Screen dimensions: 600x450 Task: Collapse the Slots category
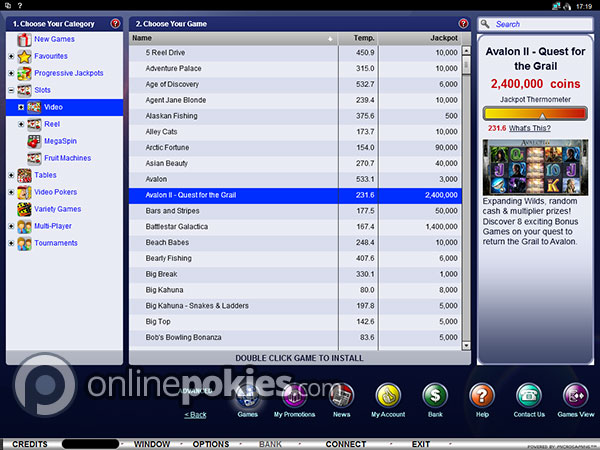pyautogui.click(x=11, y=90)
